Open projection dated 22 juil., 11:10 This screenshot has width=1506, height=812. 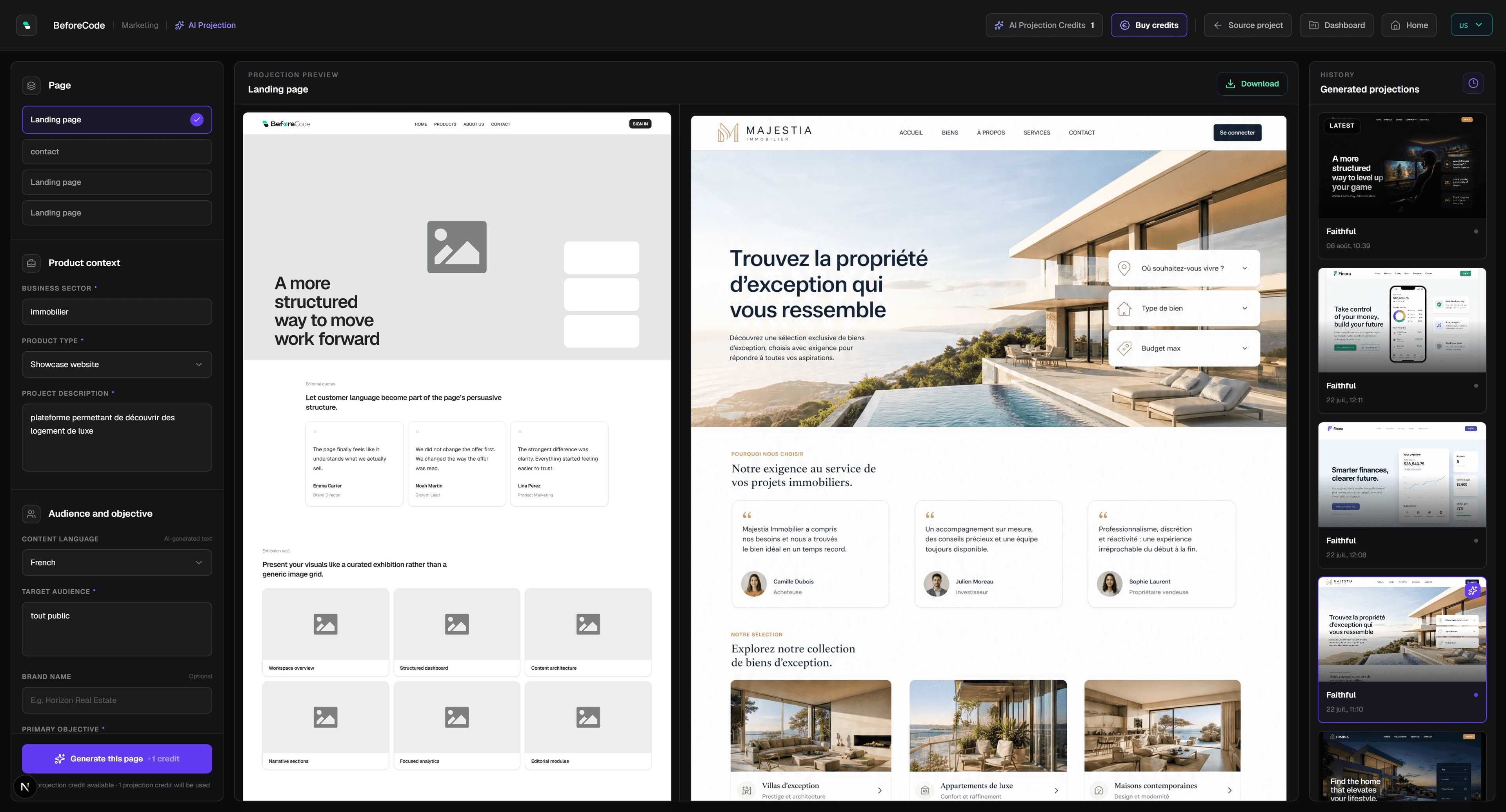[1402, 650]
